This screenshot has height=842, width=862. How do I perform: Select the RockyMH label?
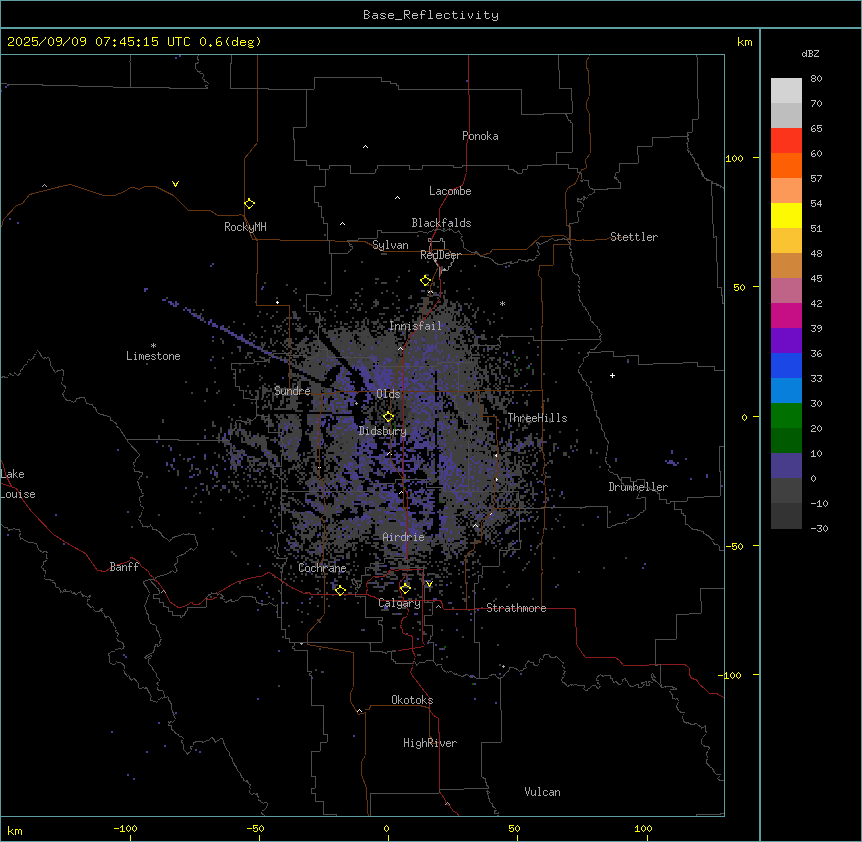pos(245,227)
